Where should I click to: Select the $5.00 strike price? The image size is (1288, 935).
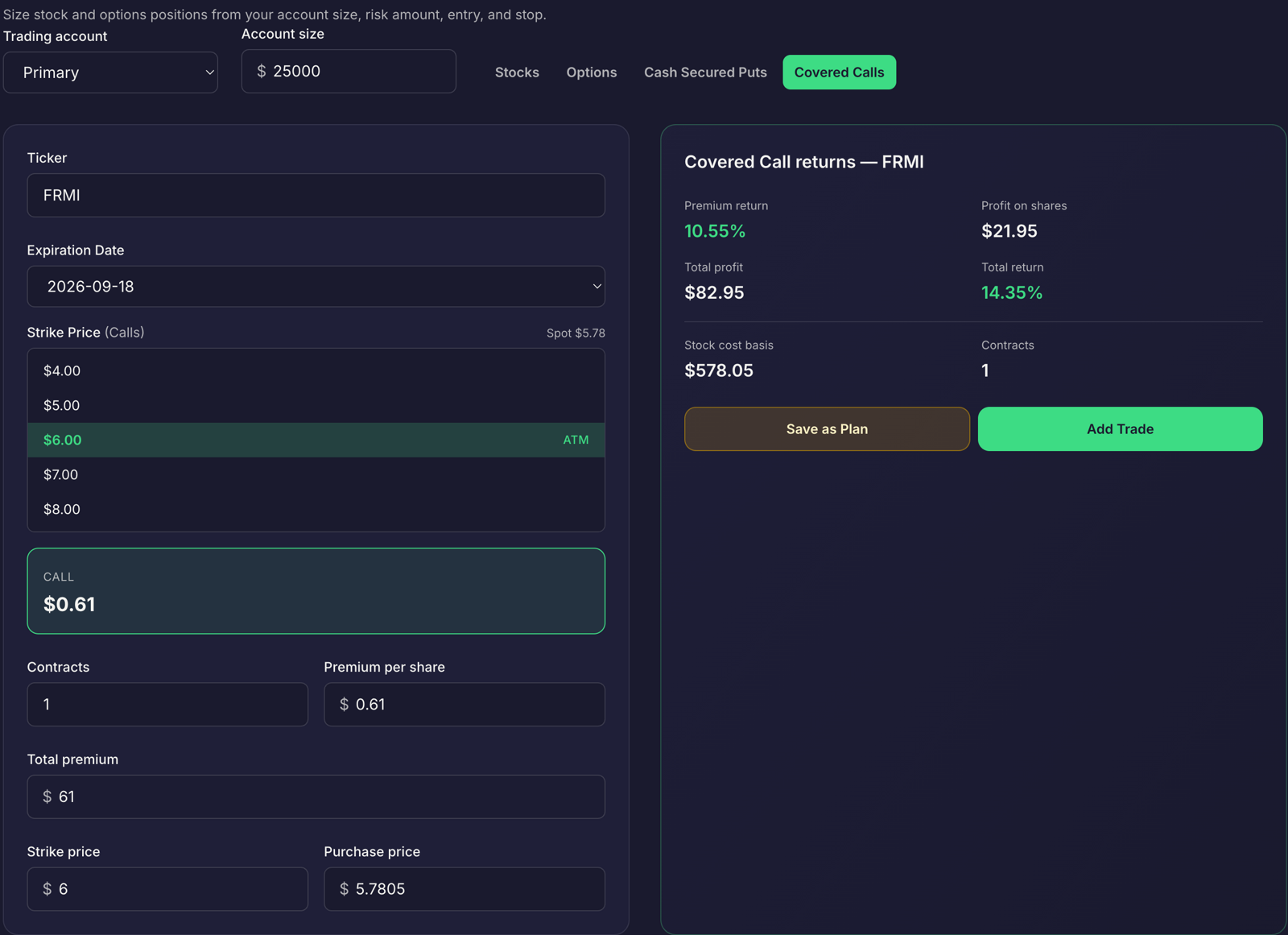tap(316, 405)
